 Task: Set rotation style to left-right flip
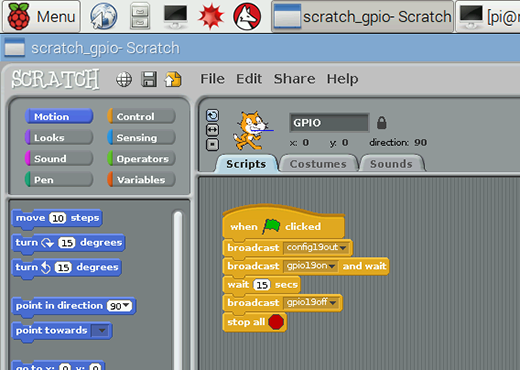[x=212, y=130]
